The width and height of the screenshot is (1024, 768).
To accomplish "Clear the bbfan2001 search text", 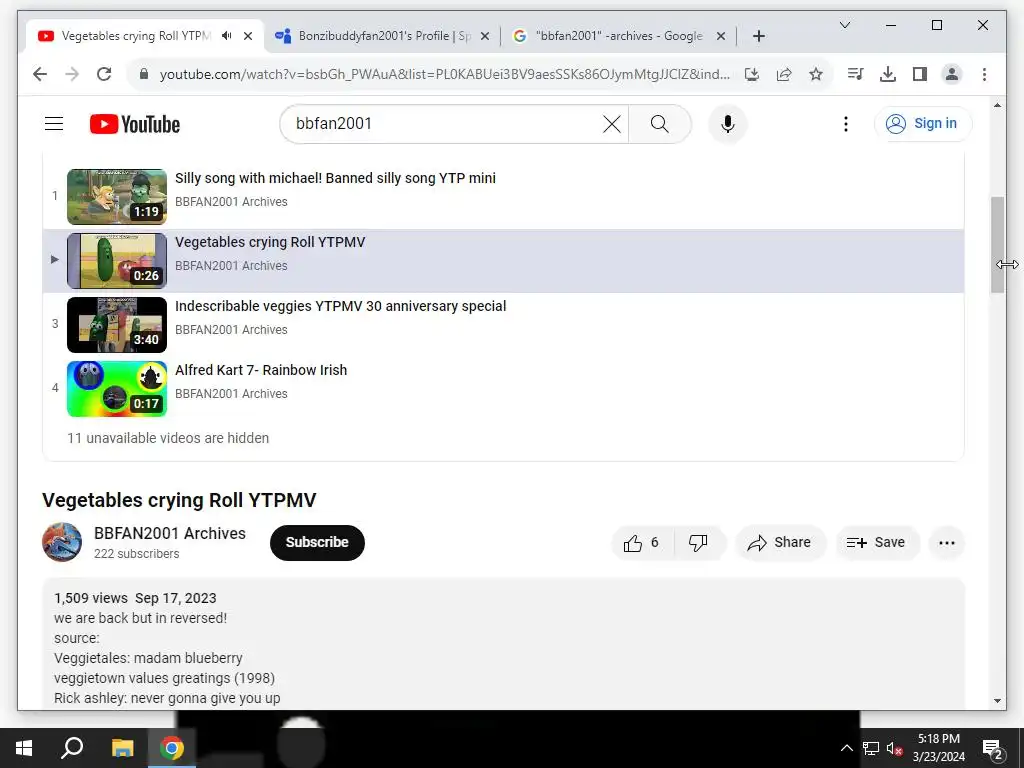I will pyautogui.click(x=611, y=124).
